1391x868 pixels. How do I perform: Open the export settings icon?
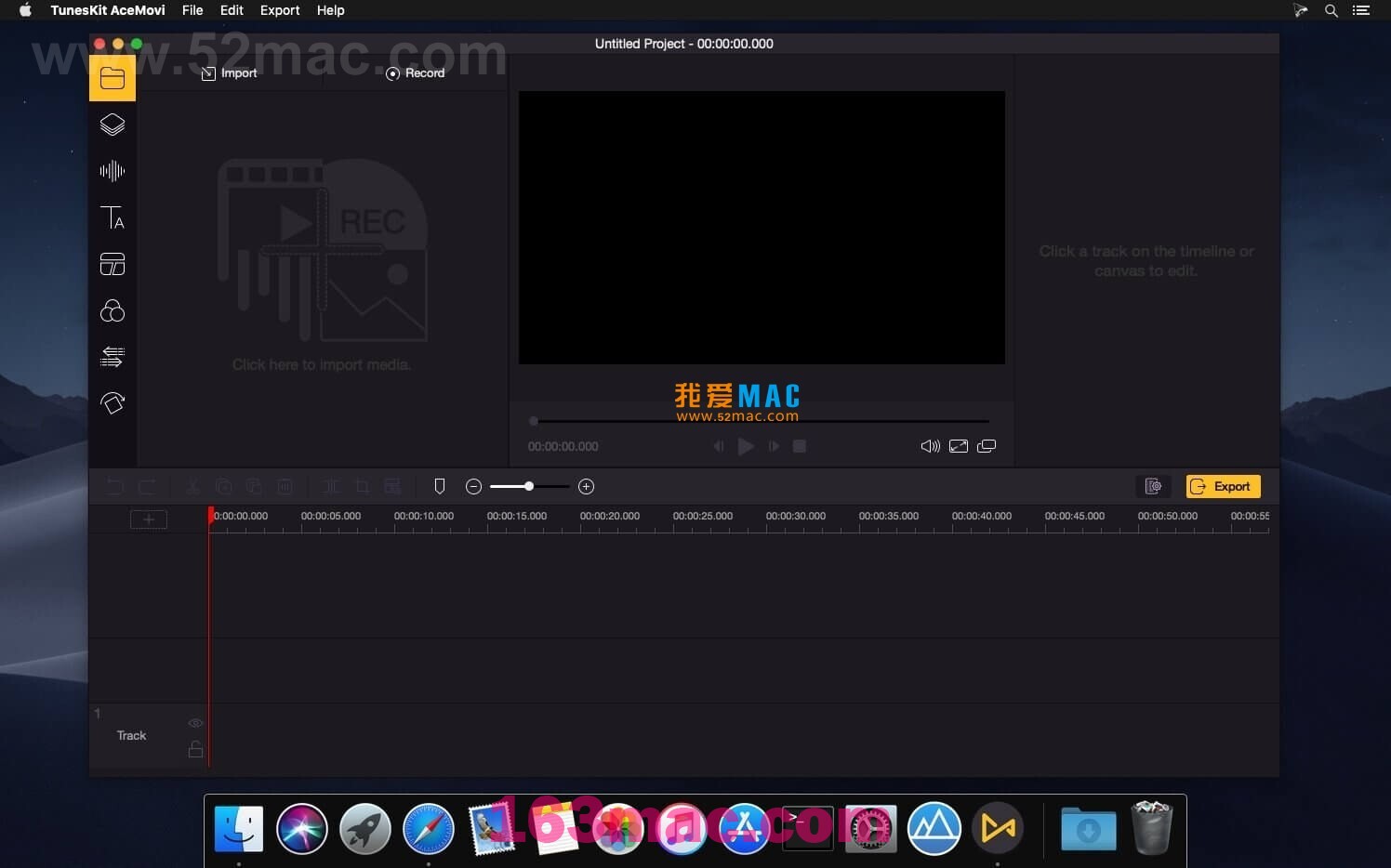[x=1153, y=487]
